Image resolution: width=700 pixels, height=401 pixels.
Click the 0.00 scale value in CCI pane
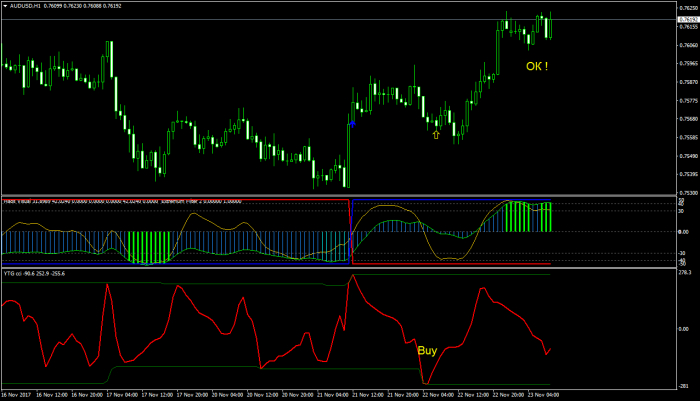pos(683,329)
